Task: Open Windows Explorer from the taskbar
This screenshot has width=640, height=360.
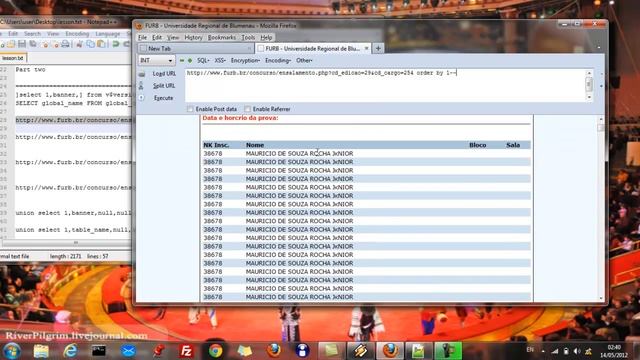Action: (x=41, y=351)
